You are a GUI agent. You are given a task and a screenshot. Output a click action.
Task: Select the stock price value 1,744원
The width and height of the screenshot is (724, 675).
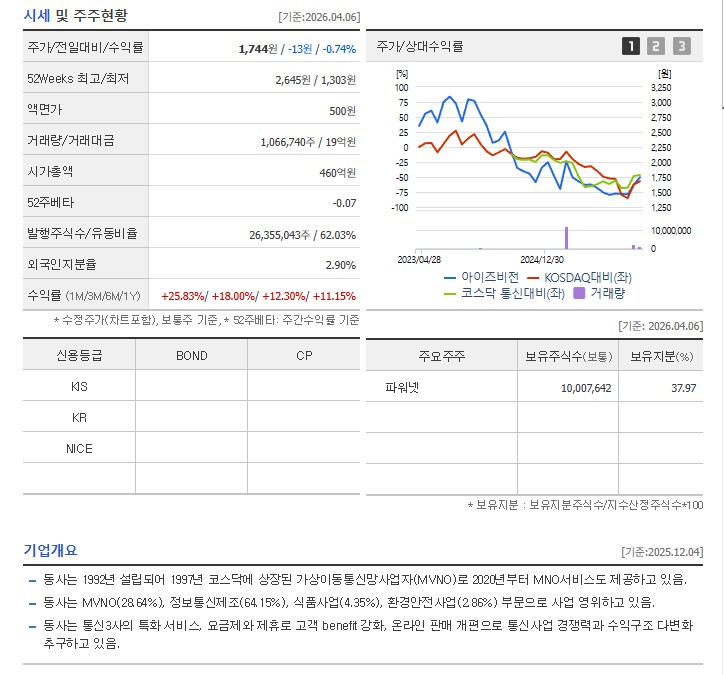click(258, 49)
